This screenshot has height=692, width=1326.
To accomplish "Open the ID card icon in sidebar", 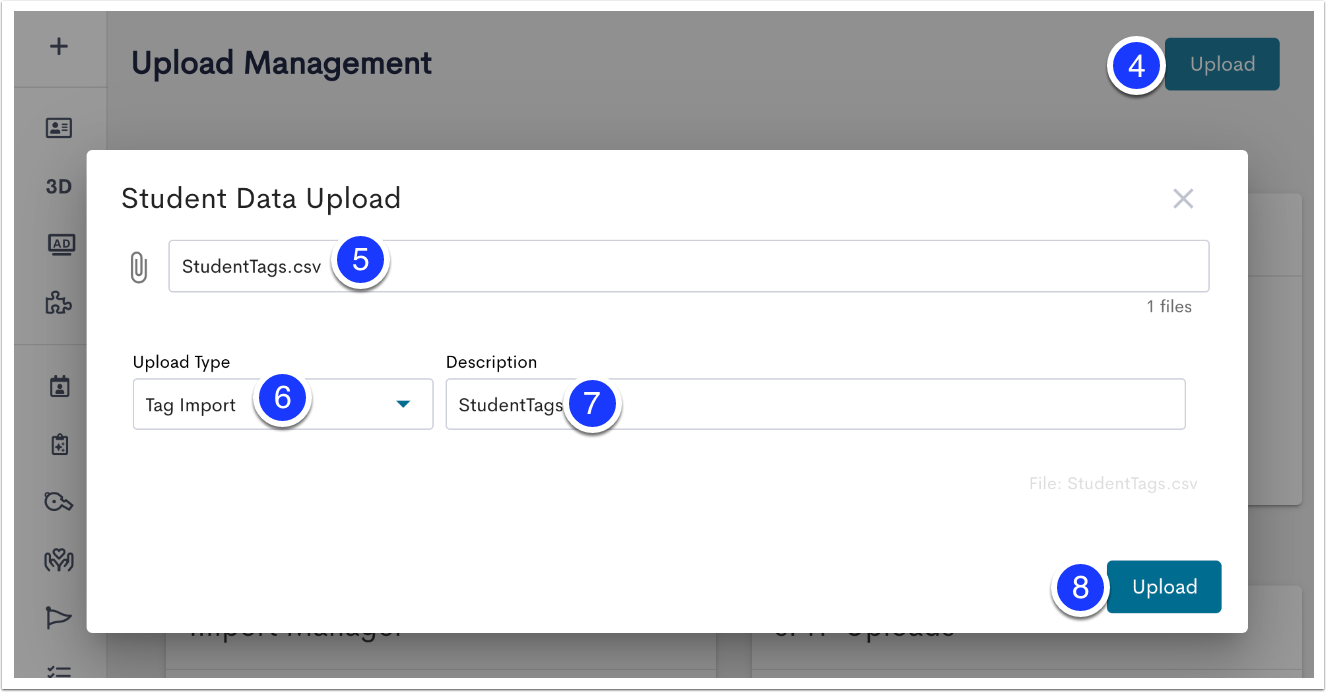I will pyautogui.click(x=59, y=128).
